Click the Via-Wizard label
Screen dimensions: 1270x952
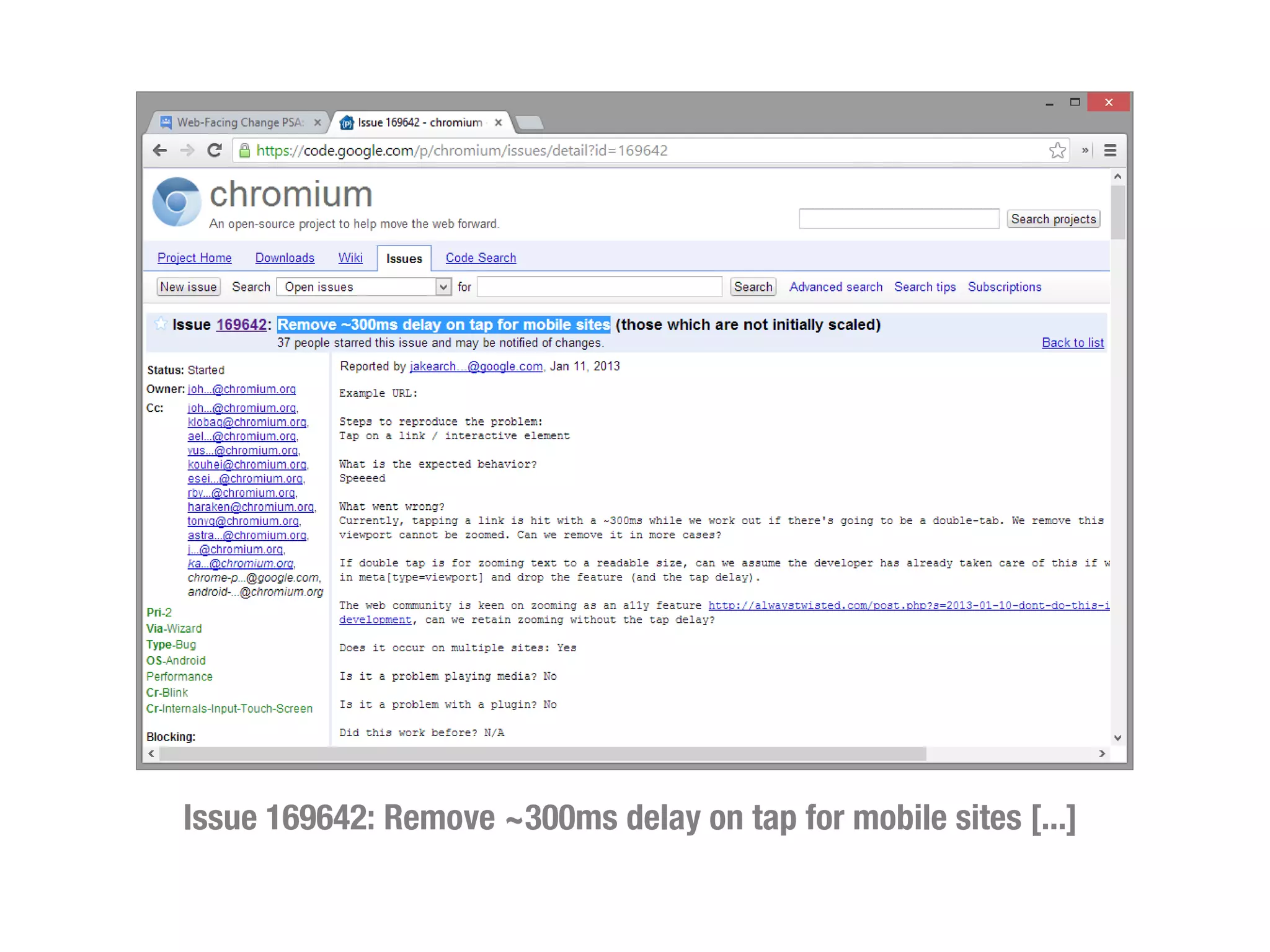174,628
